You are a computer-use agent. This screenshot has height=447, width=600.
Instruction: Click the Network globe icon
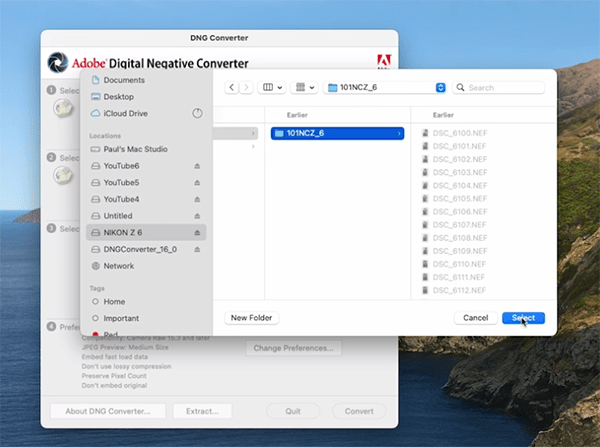pos(95,266)
